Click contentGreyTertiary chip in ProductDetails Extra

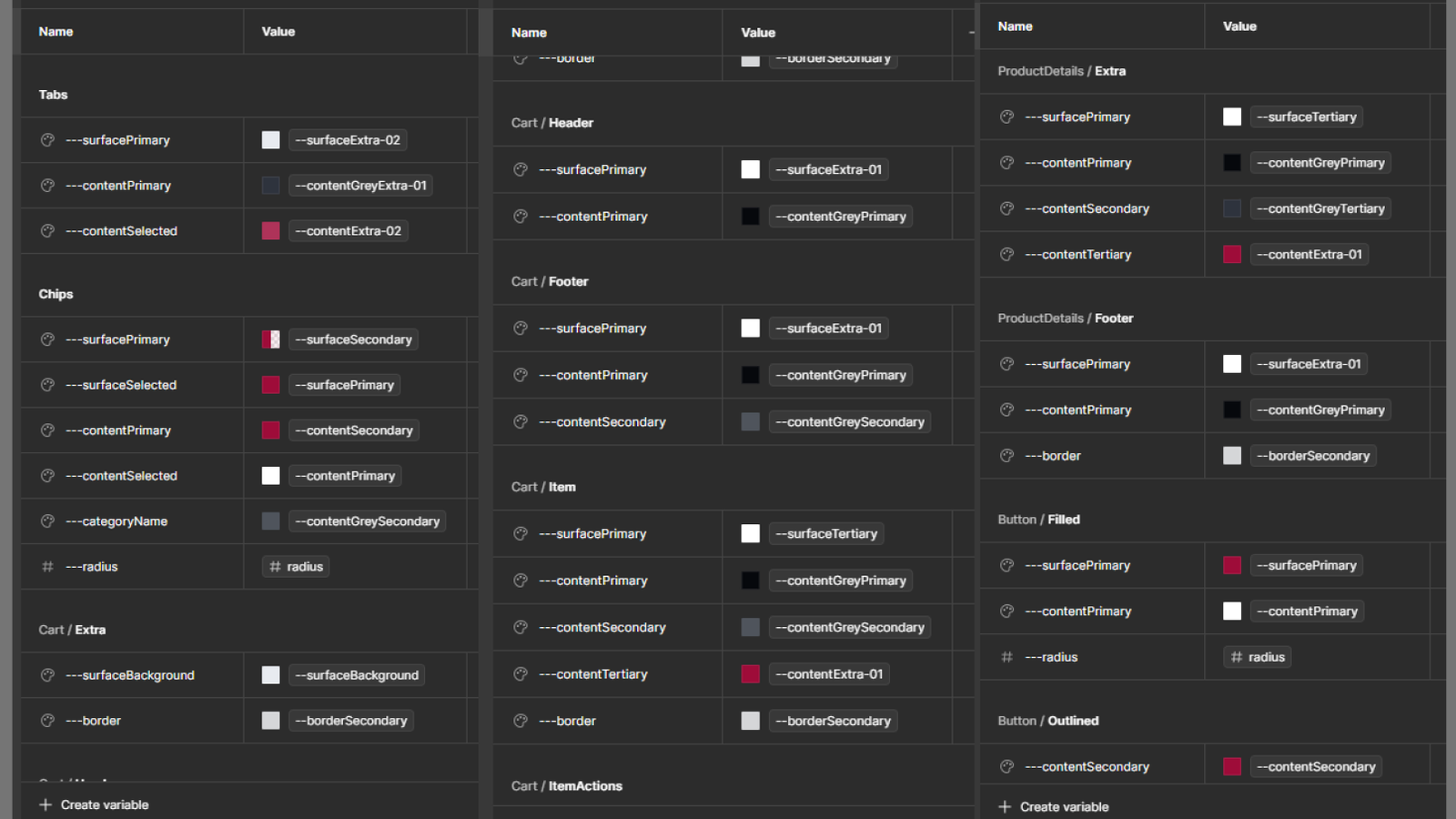tap(1320, 209)
